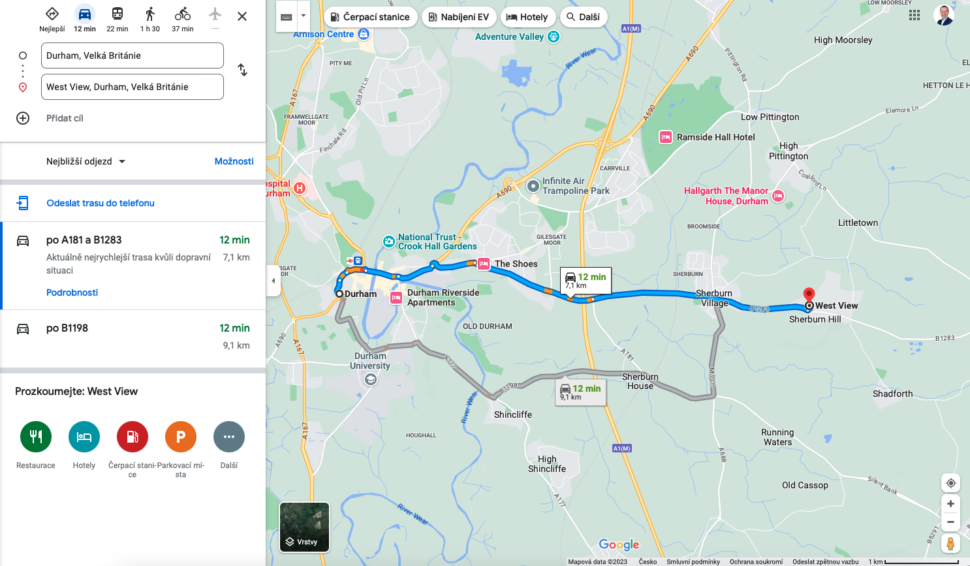Expand Nejbližší odjezd departure dropdown
The width and height of the screenshot is (970, 566).
(x=85, y=161)
